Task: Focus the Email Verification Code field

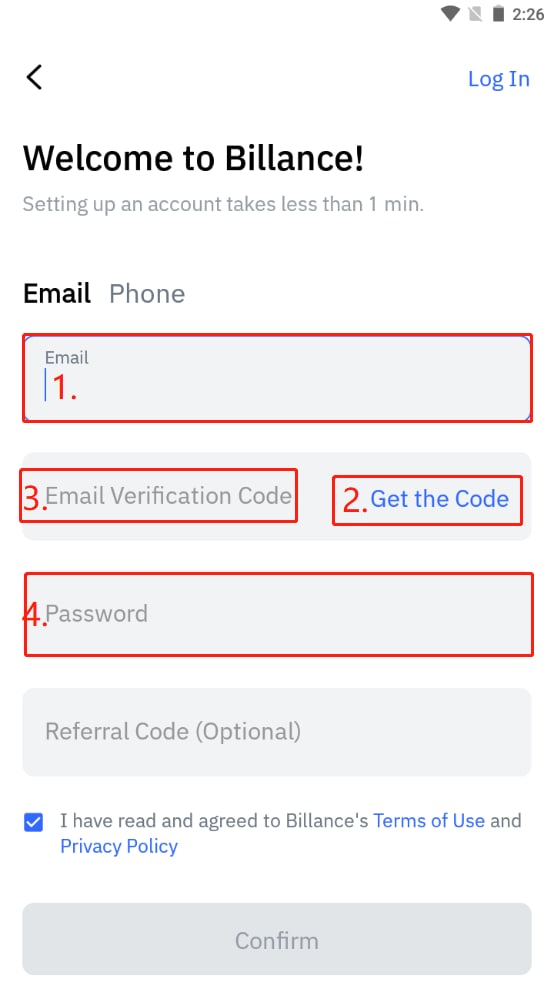Action: pyautogui.click(x=169, y=496)
